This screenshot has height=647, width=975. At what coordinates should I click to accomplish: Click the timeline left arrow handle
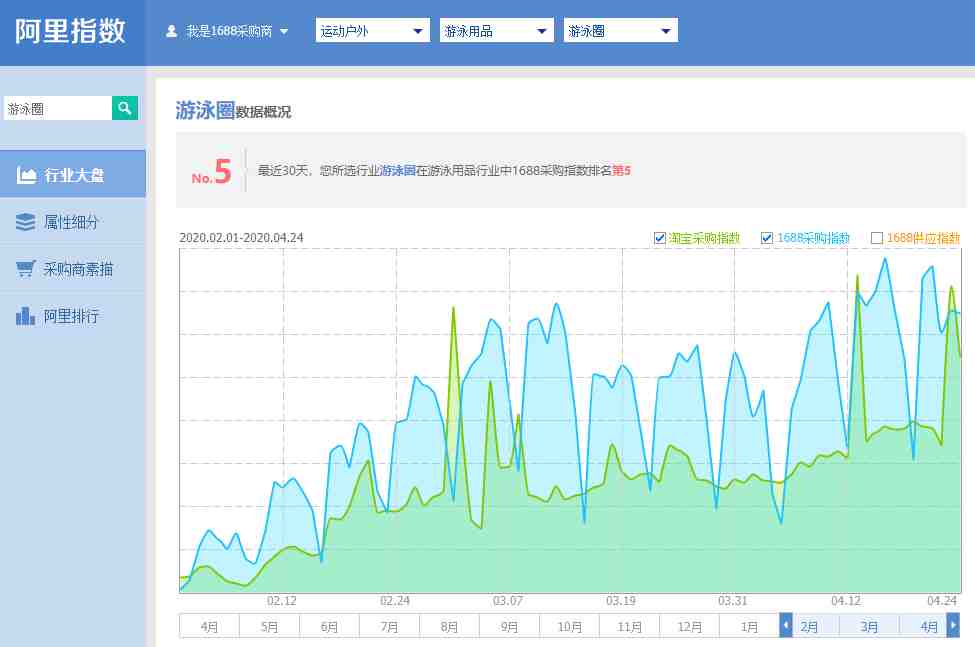click(x=786, y=625)
